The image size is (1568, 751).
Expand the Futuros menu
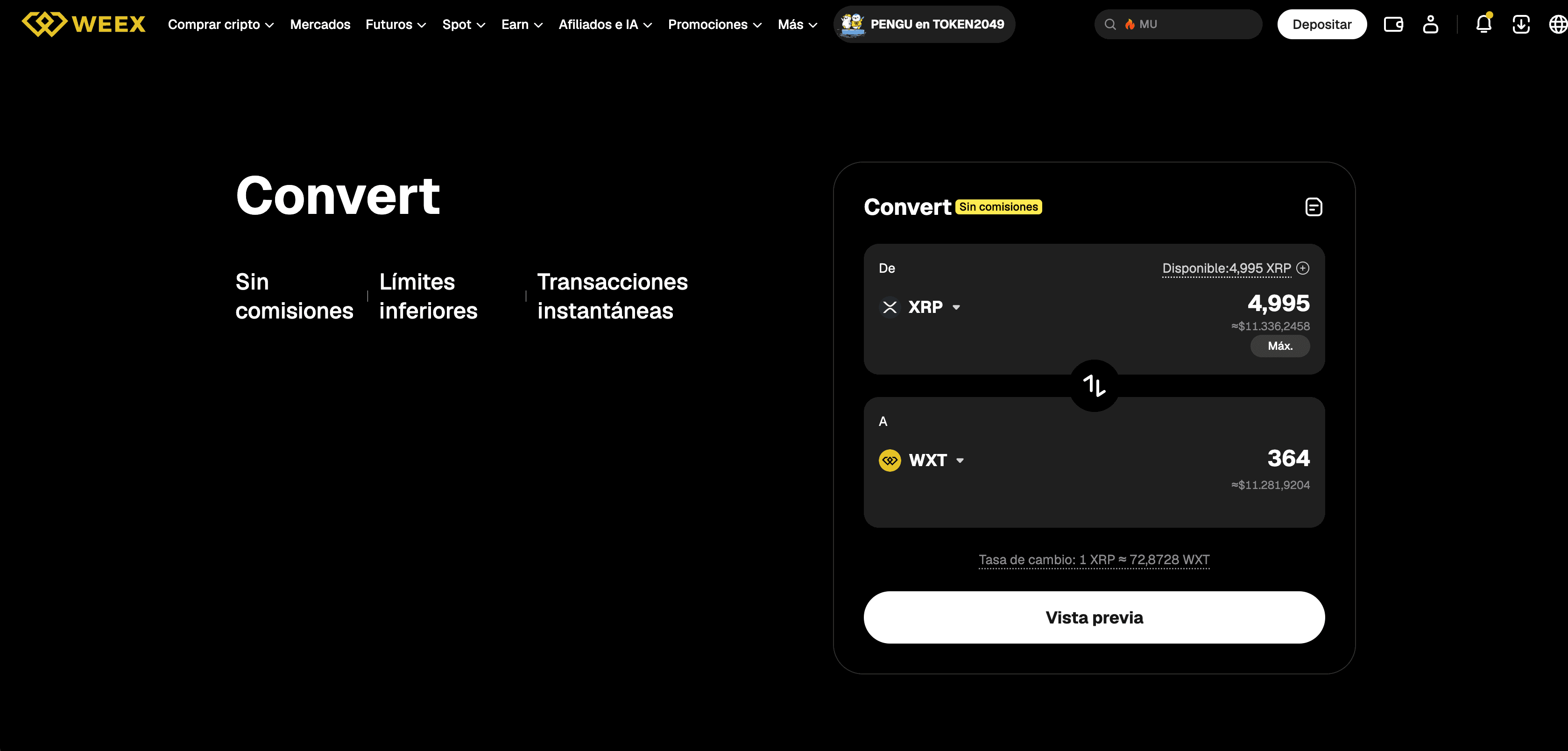pos(396,24)
